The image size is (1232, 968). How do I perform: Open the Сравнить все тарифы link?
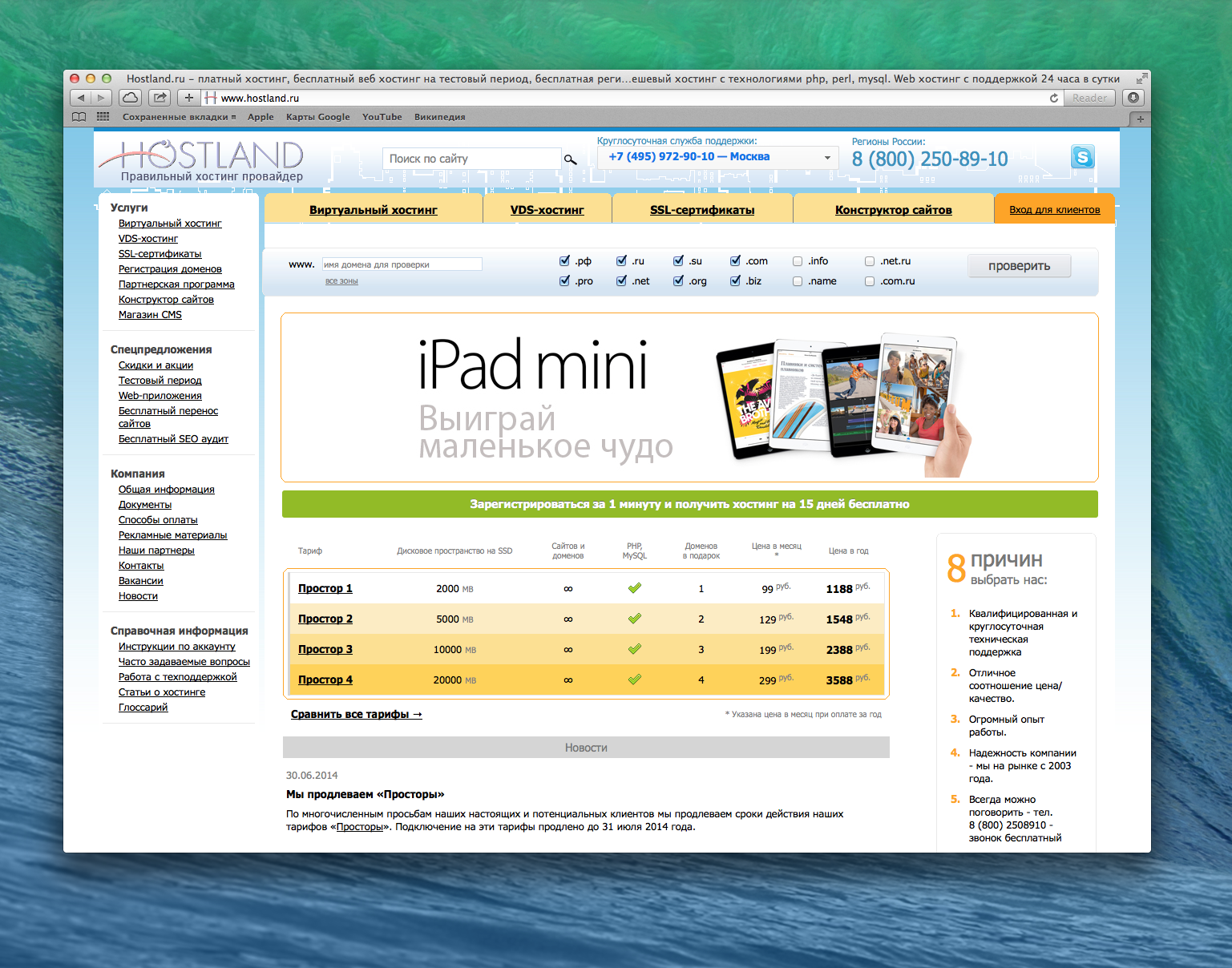point(357,714)
